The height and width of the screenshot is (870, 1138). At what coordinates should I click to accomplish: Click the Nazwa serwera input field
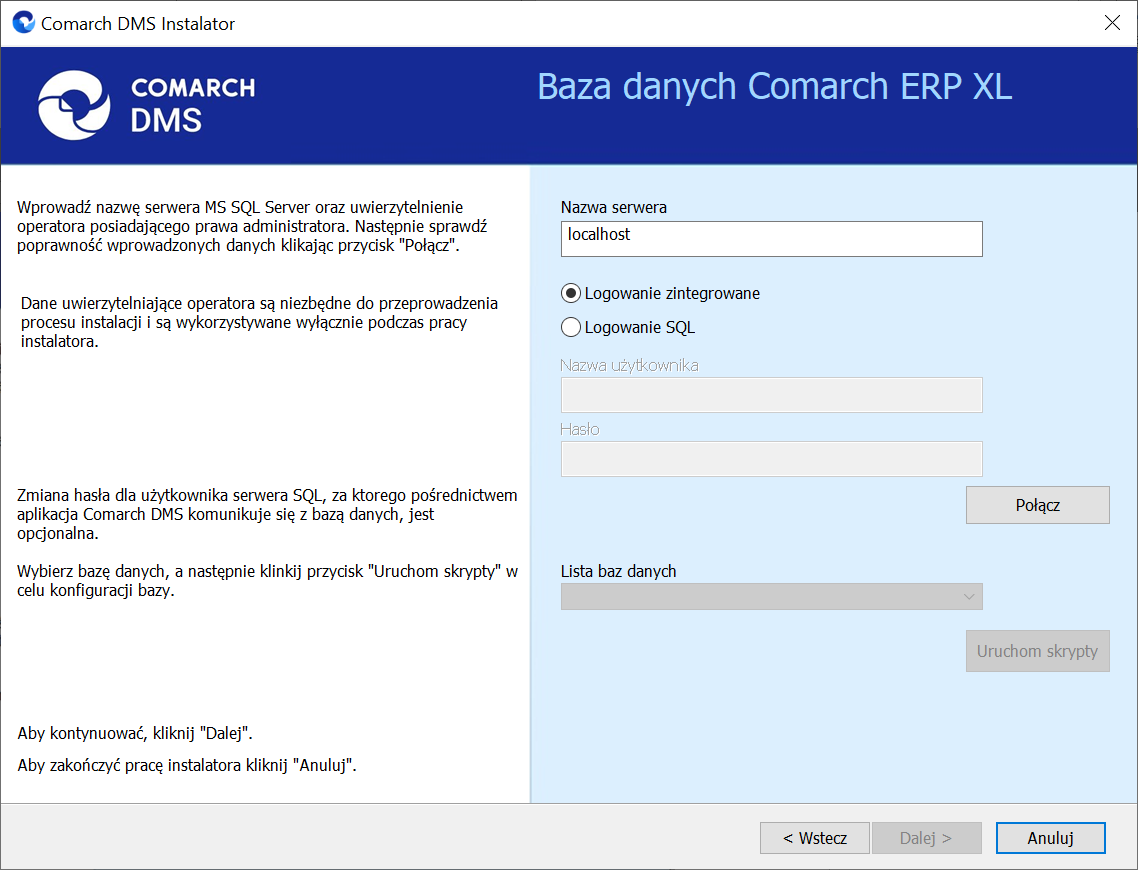[x=771, y=239]
